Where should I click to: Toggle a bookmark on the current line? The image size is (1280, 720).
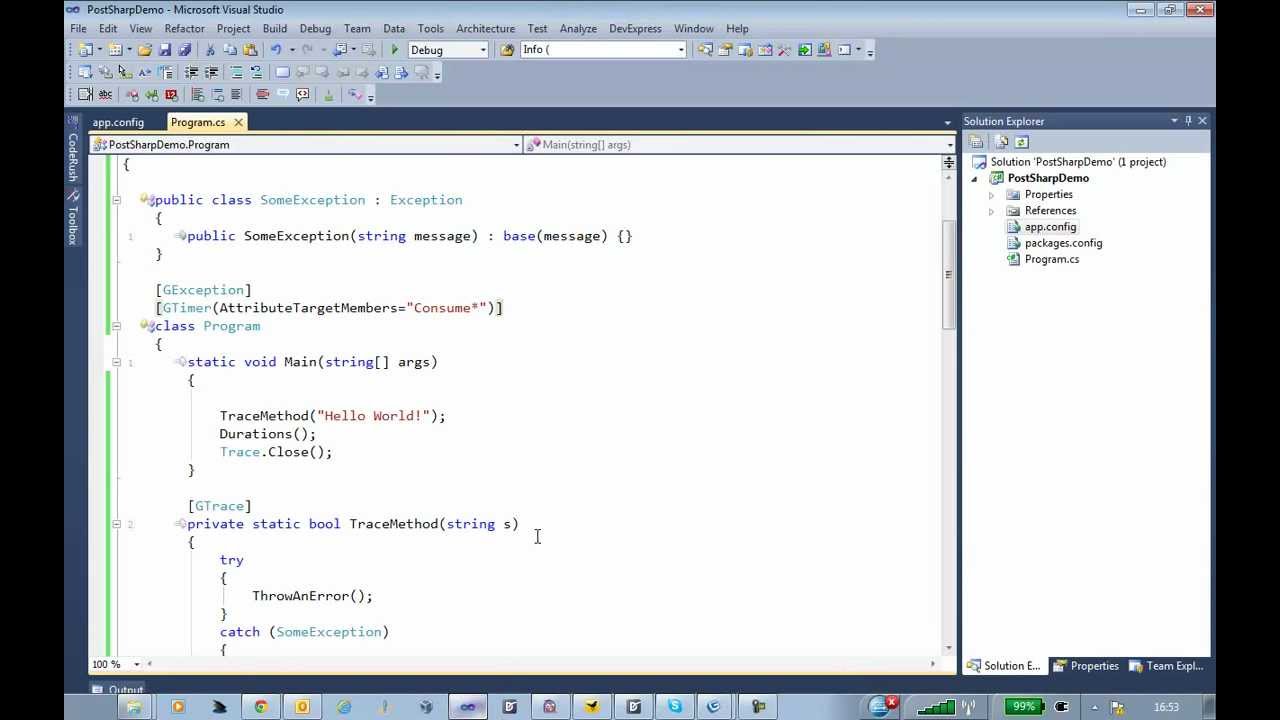coord(283,72)
